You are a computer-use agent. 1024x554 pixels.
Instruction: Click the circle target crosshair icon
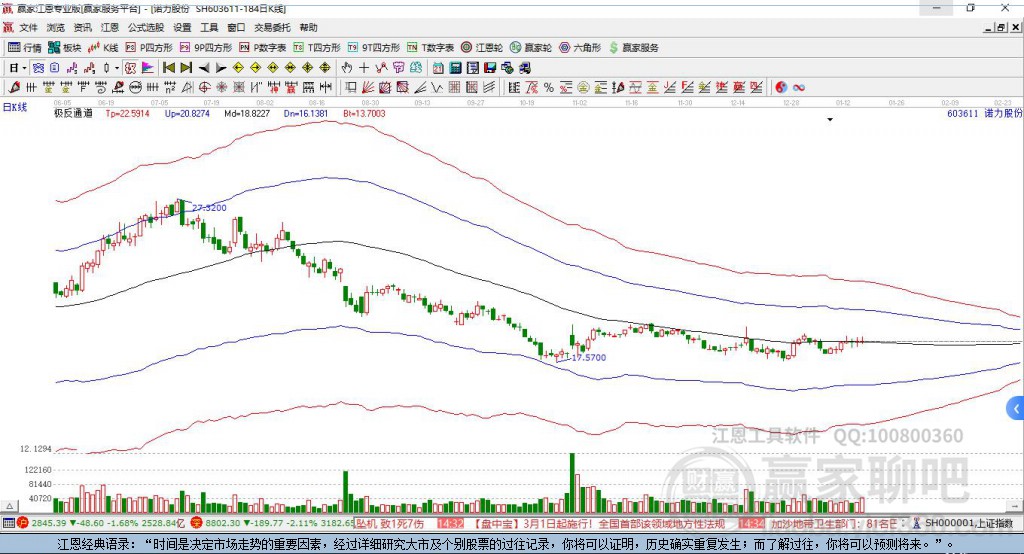[x=204, y=87]
